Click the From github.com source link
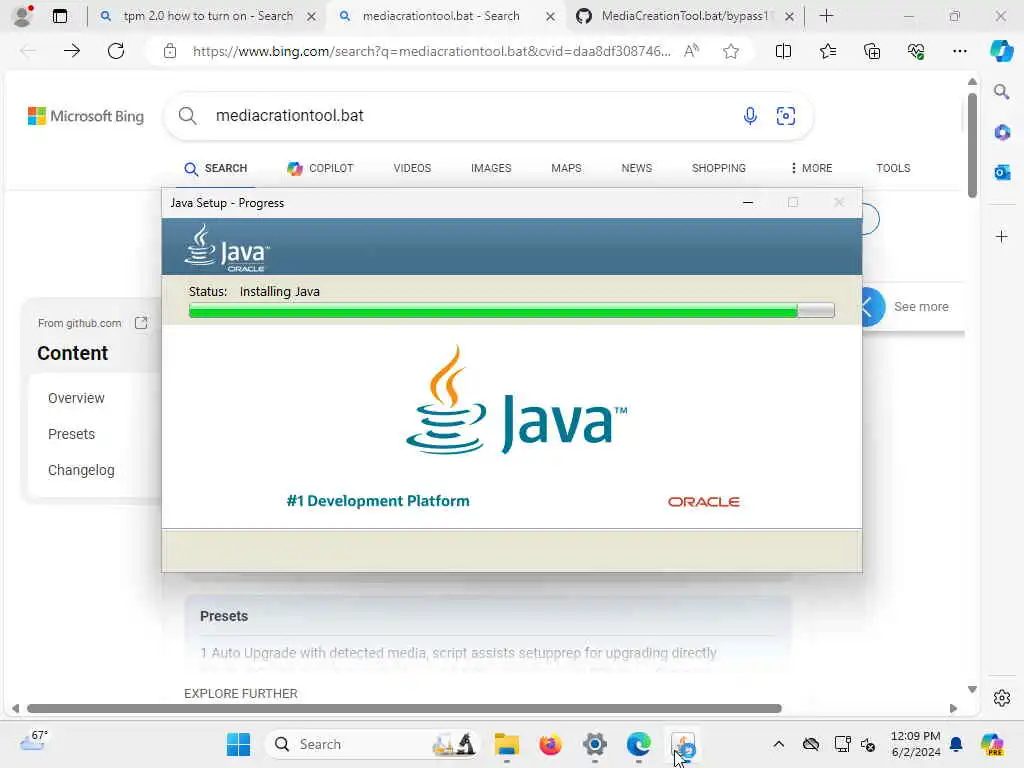Screen dimensions: 1024x768 (x=79, y=323)
